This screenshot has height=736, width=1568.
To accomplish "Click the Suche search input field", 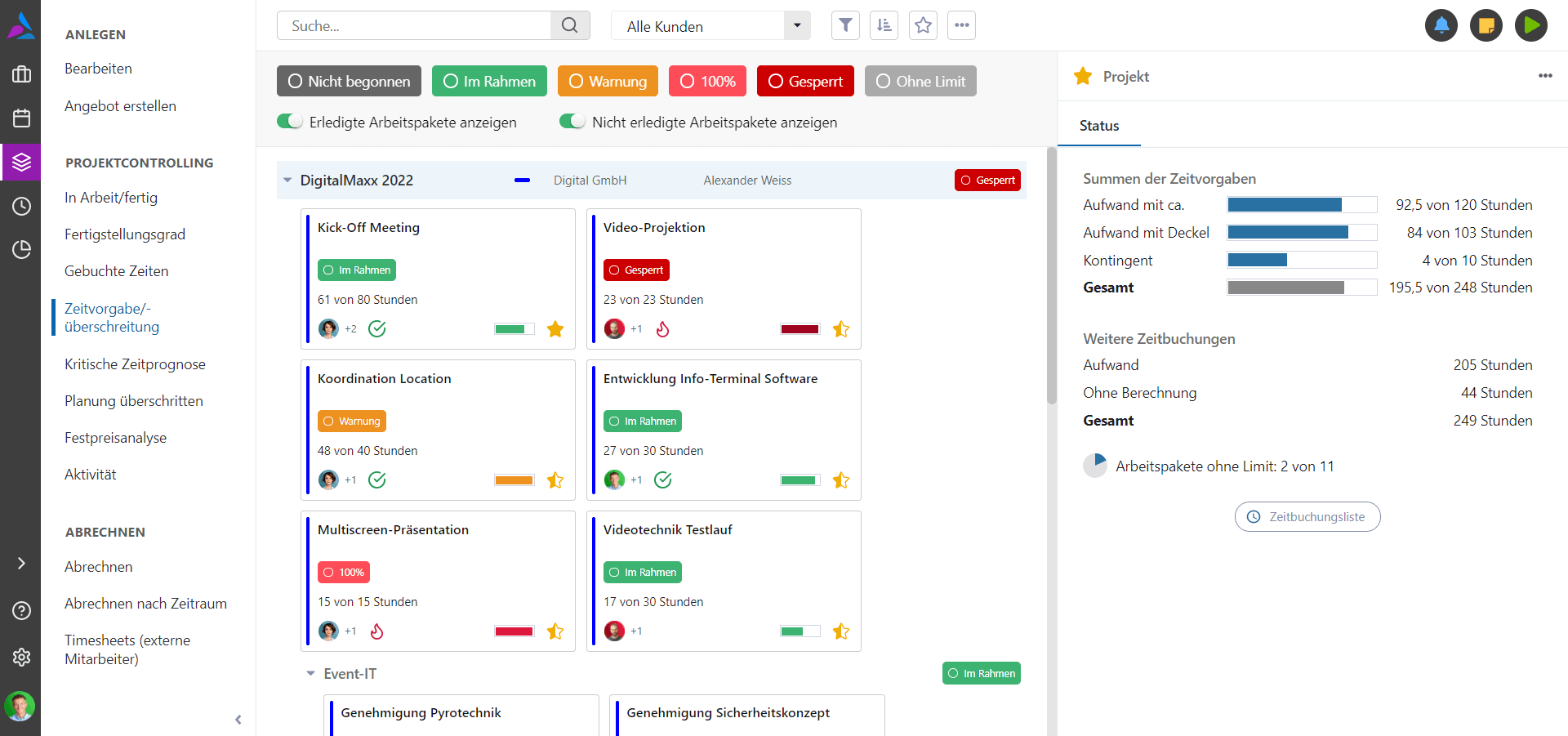I will click(415, 26).
